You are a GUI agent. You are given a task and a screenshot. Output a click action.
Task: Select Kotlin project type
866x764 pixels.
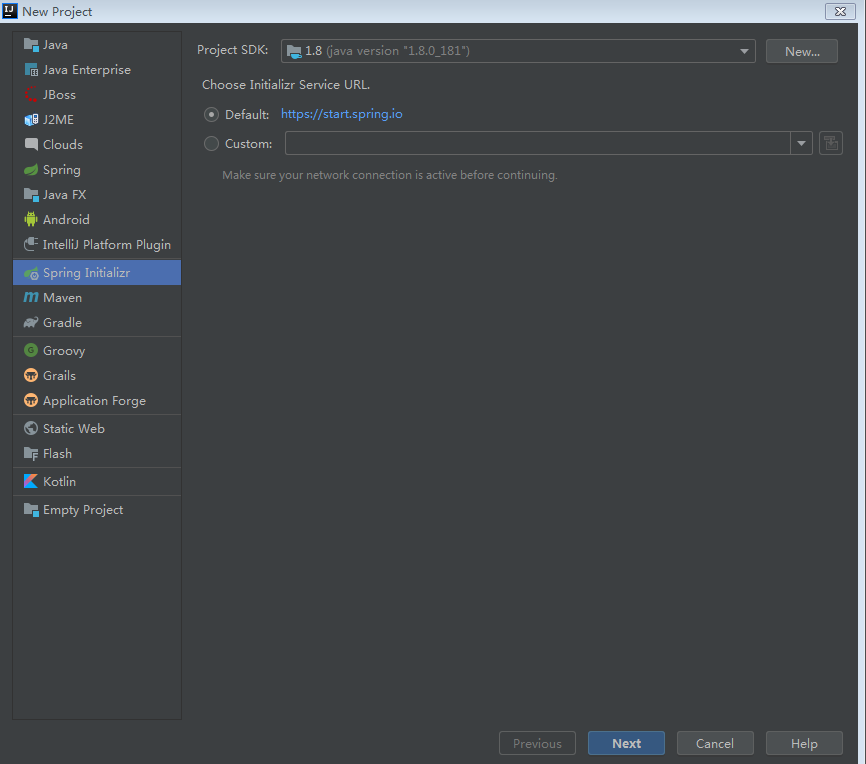97,482
